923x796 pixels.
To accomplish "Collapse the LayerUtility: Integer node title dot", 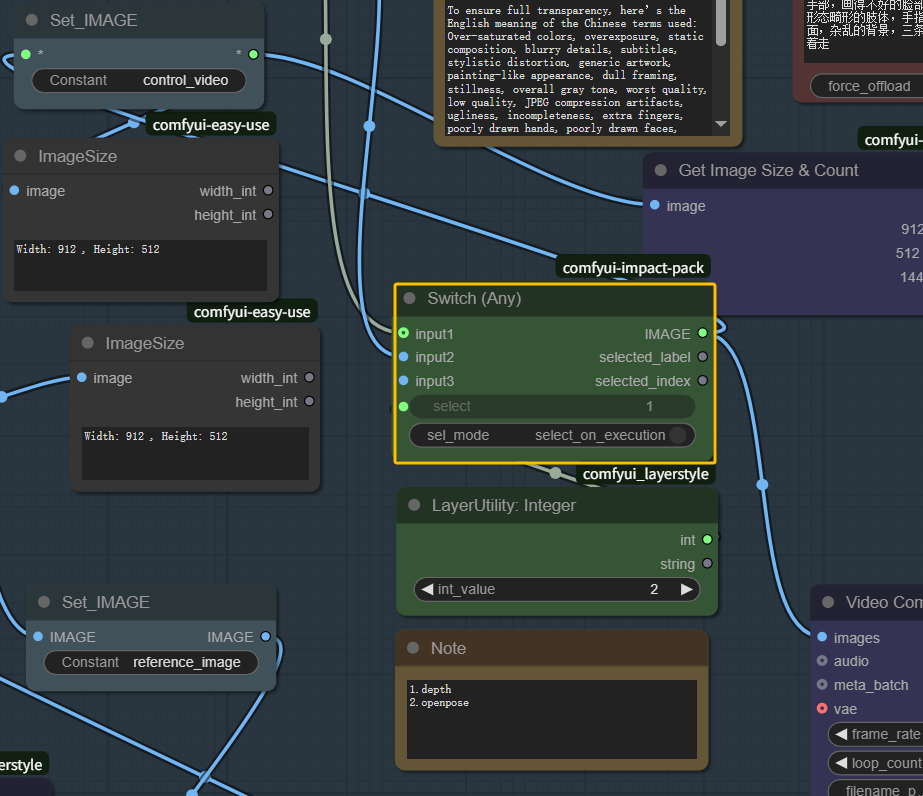I will 414,505.
